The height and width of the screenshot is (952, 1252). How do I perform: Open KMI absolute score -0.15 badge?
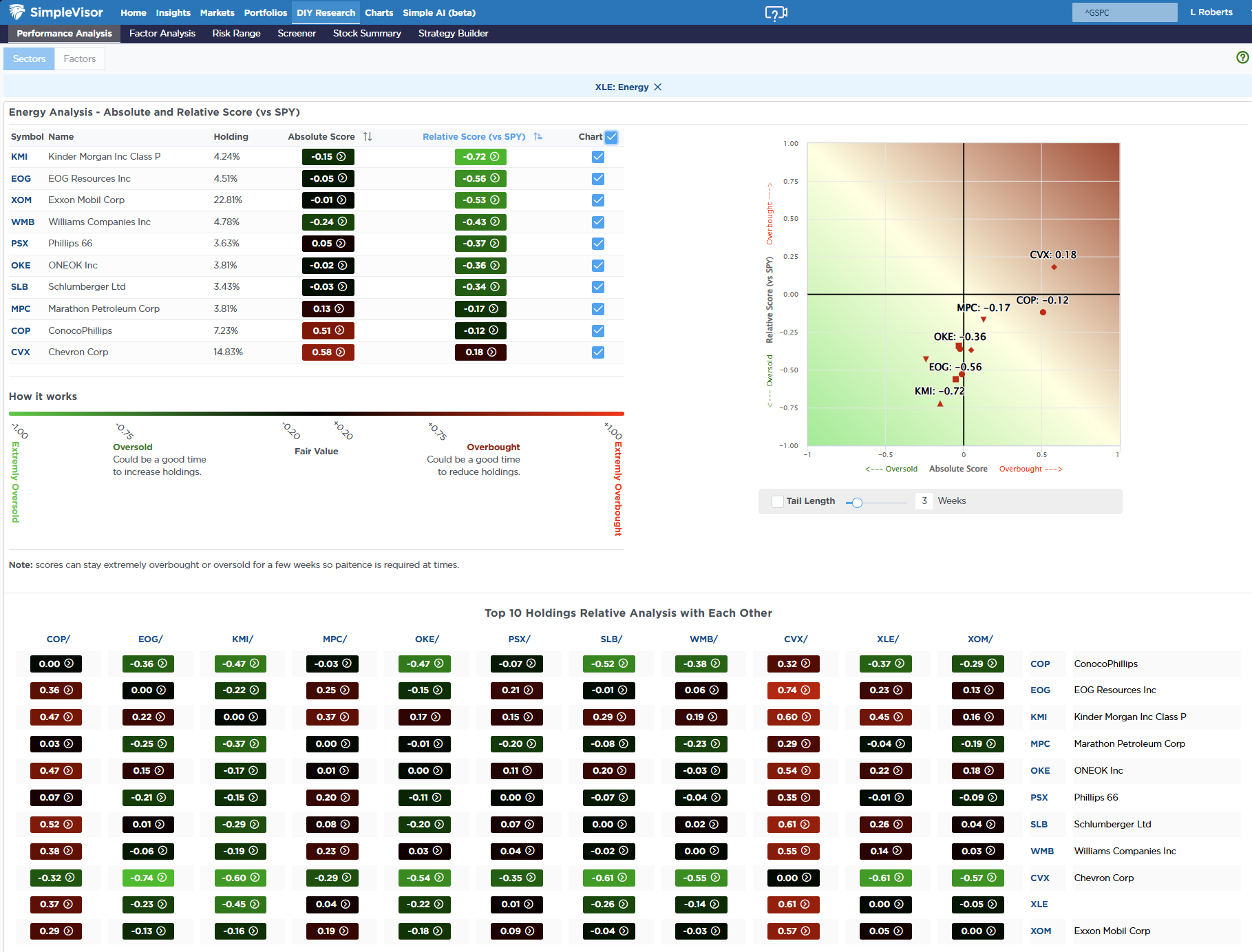click(328, 157)
